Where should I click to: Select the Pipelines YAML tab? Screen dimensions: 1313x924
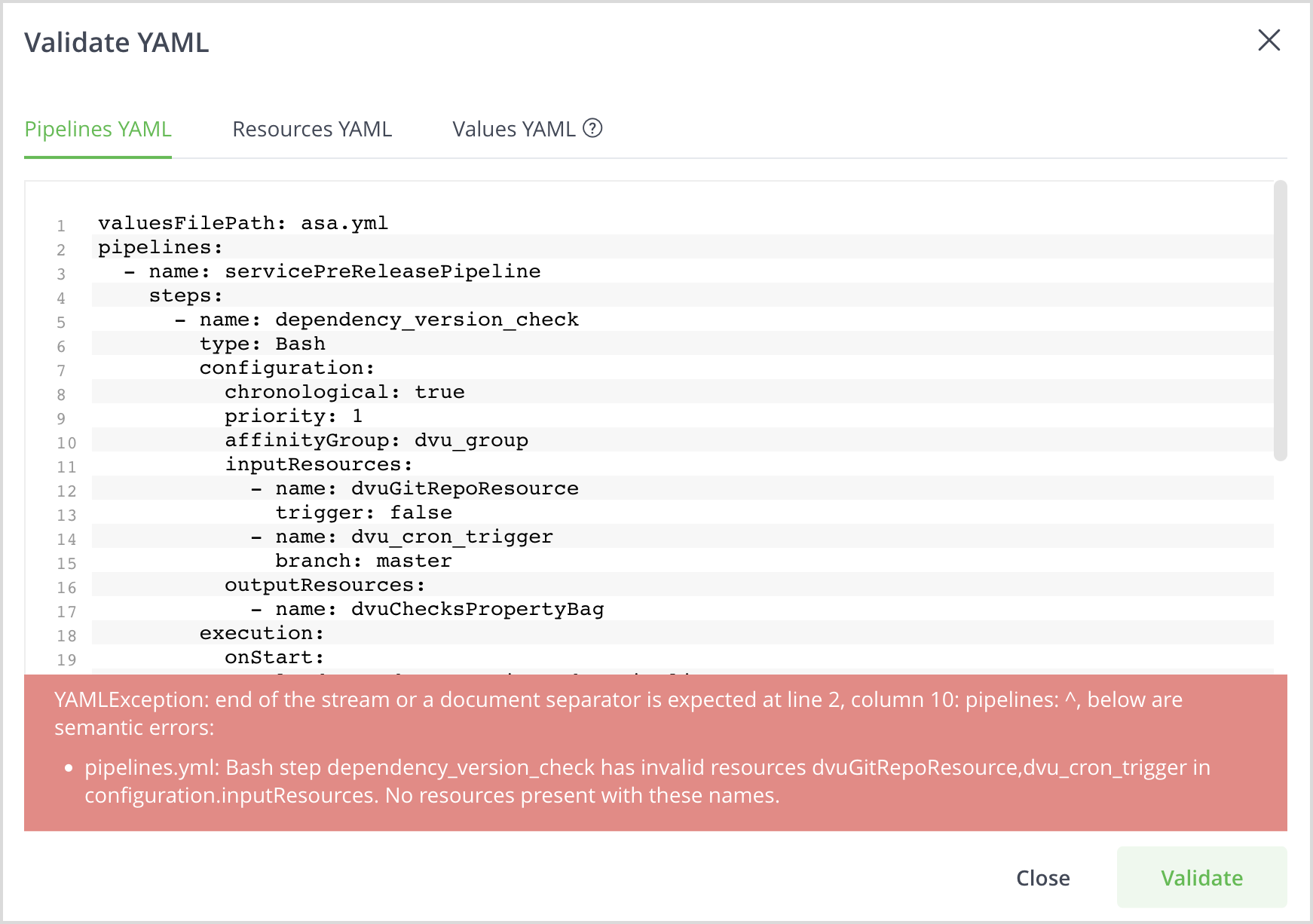pyautogui.click(x=98, y=130)
